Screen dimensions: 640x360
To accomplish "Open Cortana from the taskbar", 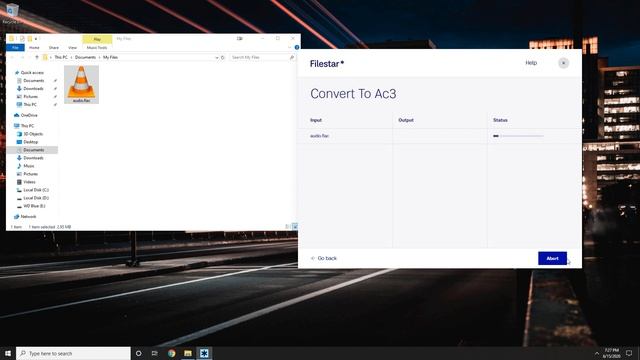I will tap(139, 353).
